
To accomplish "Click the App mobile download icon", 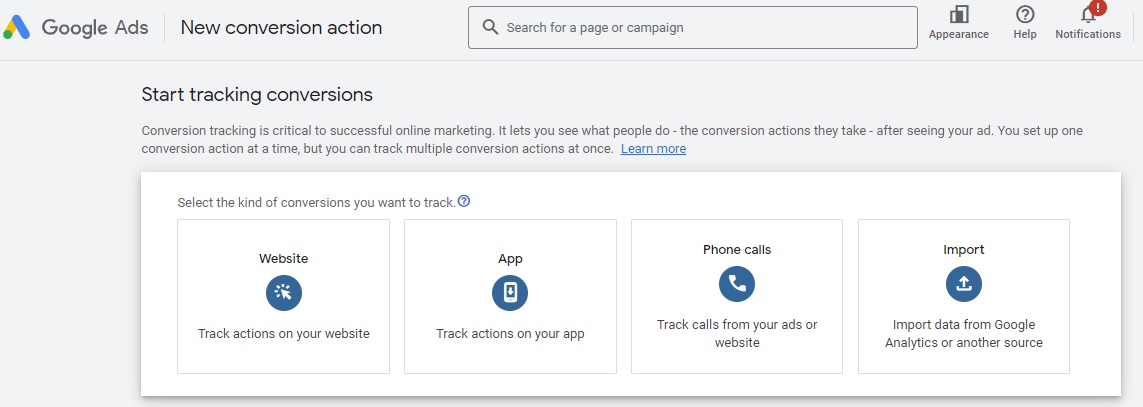I will [x=510, y=292].
